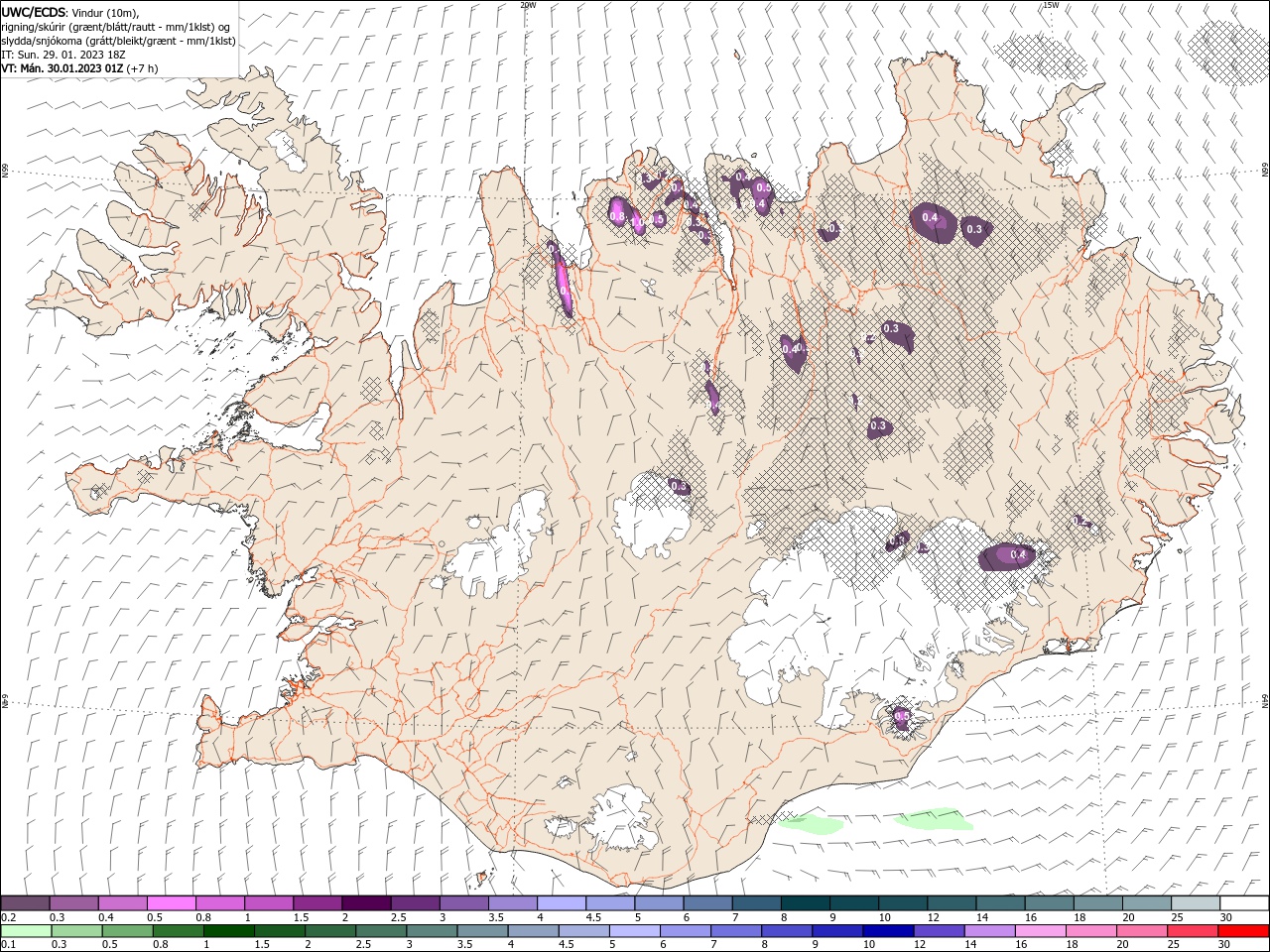Select the violet 12 swatch in lower scale
Image resolution: width=1270 pixels, height=952 pixels.
click(x=938, y=931)
